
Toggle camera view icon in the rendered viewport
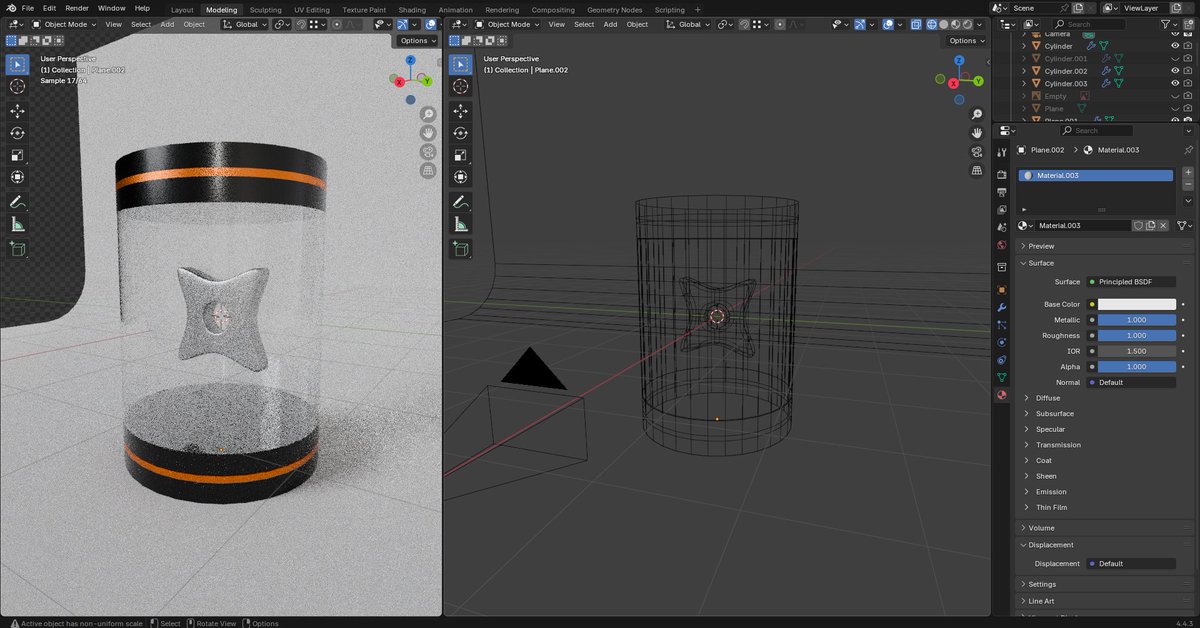point(428,152)
